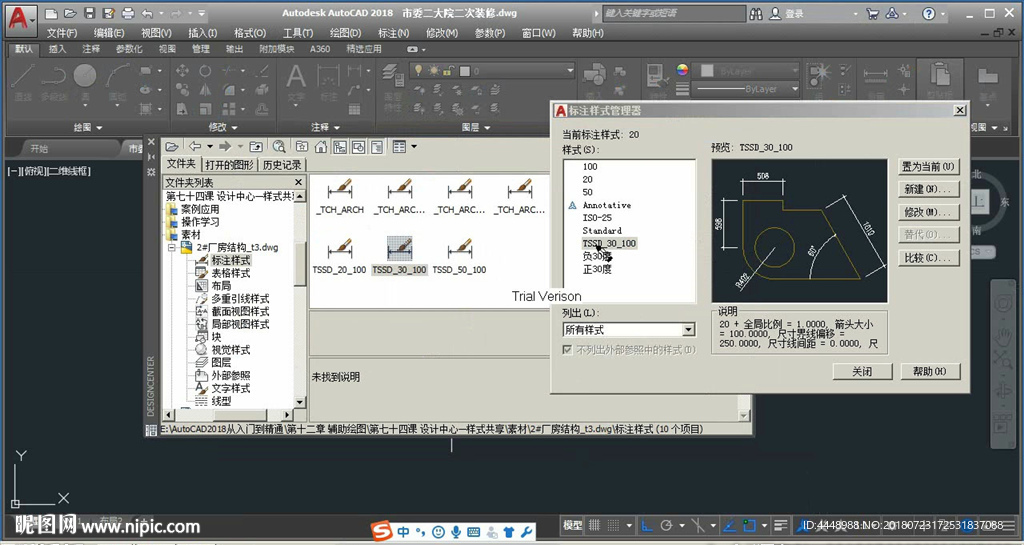Click the ByLayer object color swatch

pyautogui.click(x=707, y=70)
